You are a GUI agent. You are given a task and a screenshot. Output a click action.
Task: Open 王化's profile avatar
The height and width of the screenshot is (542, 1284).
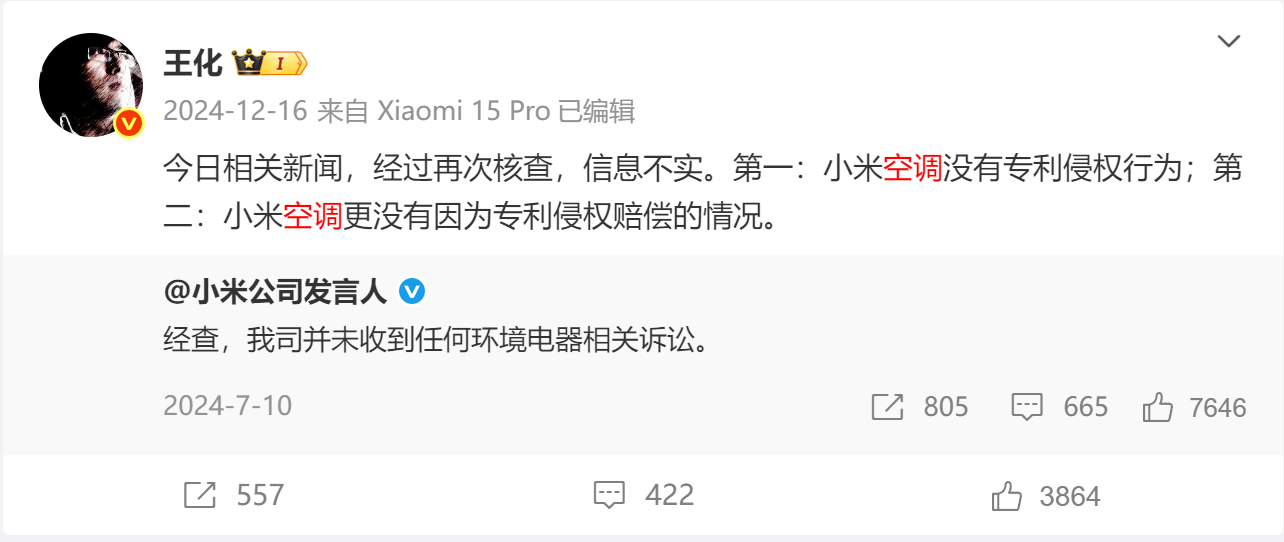click(x=91, y=85)
